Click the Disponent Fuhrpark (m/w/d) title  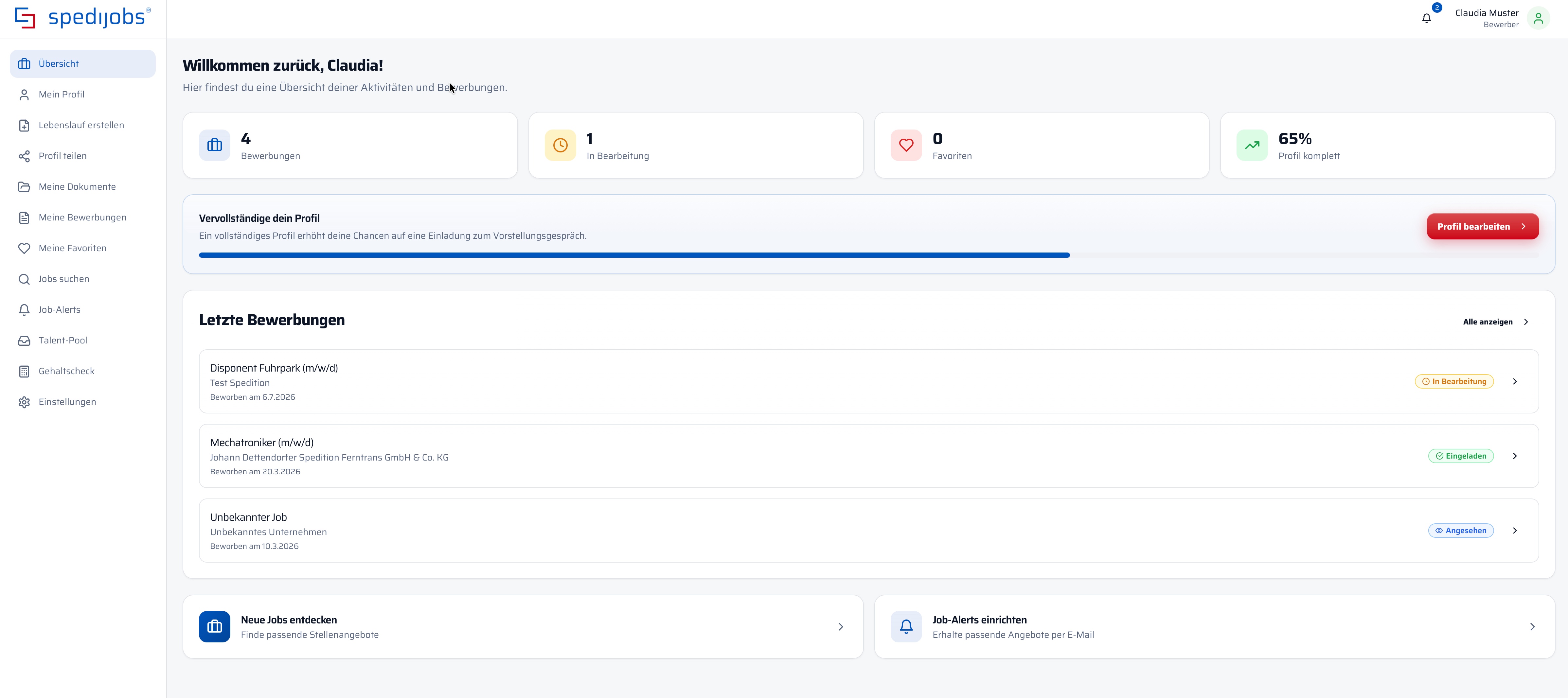274,368
